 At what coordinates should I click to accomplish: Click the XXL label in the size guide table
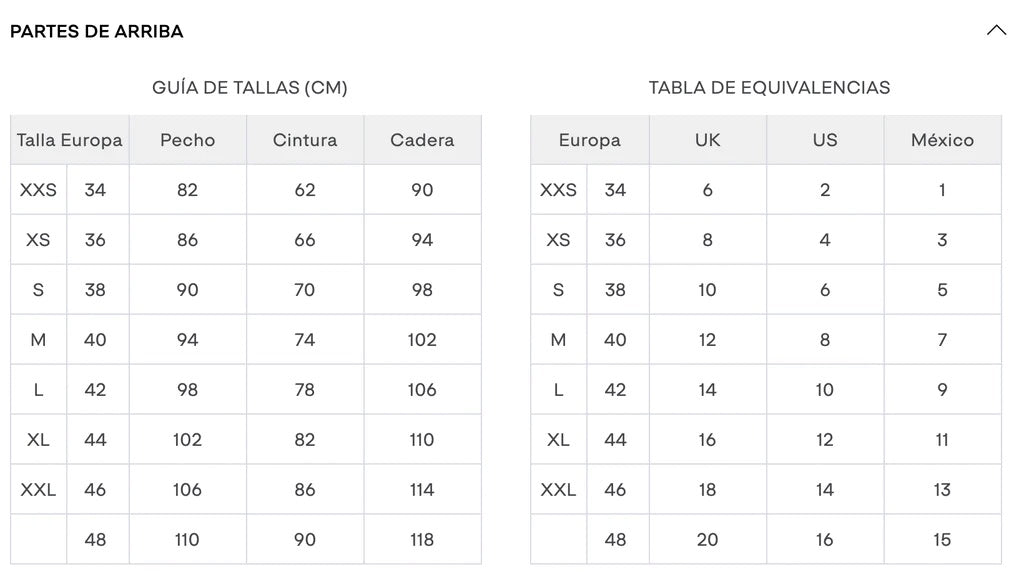click(38, 490)
